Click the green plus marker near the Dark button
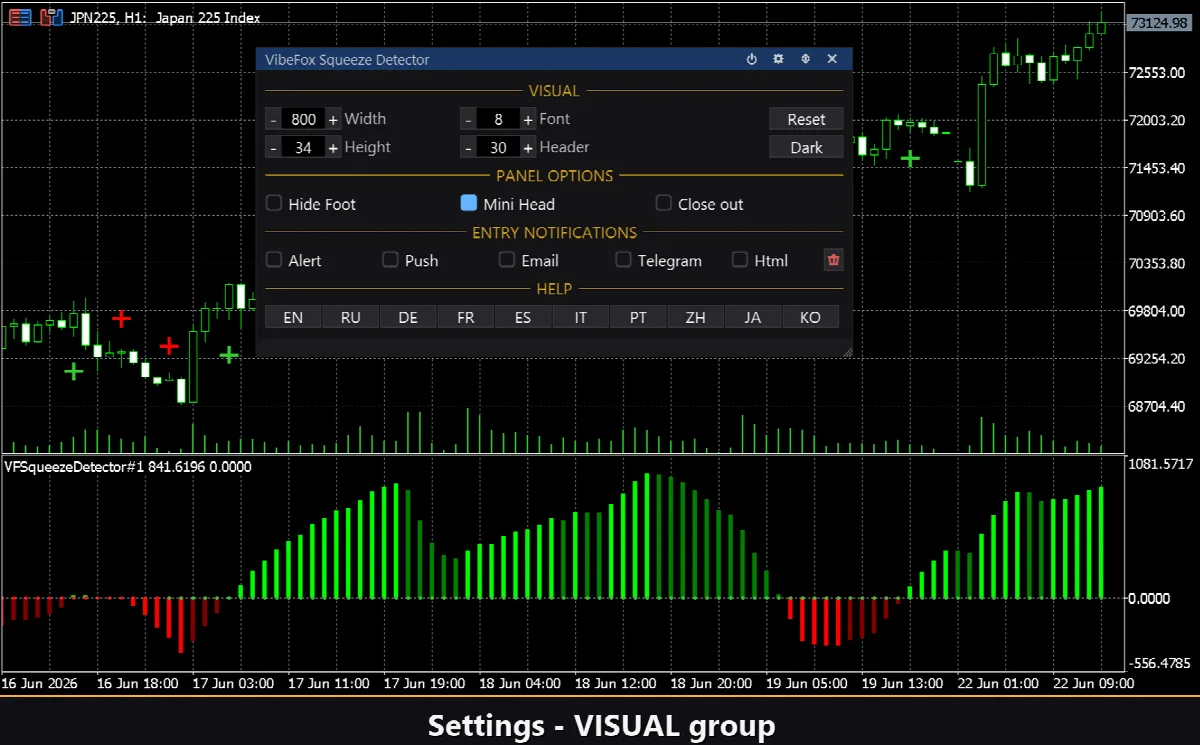Screen dimensions: 1200x745 (910, 158)
